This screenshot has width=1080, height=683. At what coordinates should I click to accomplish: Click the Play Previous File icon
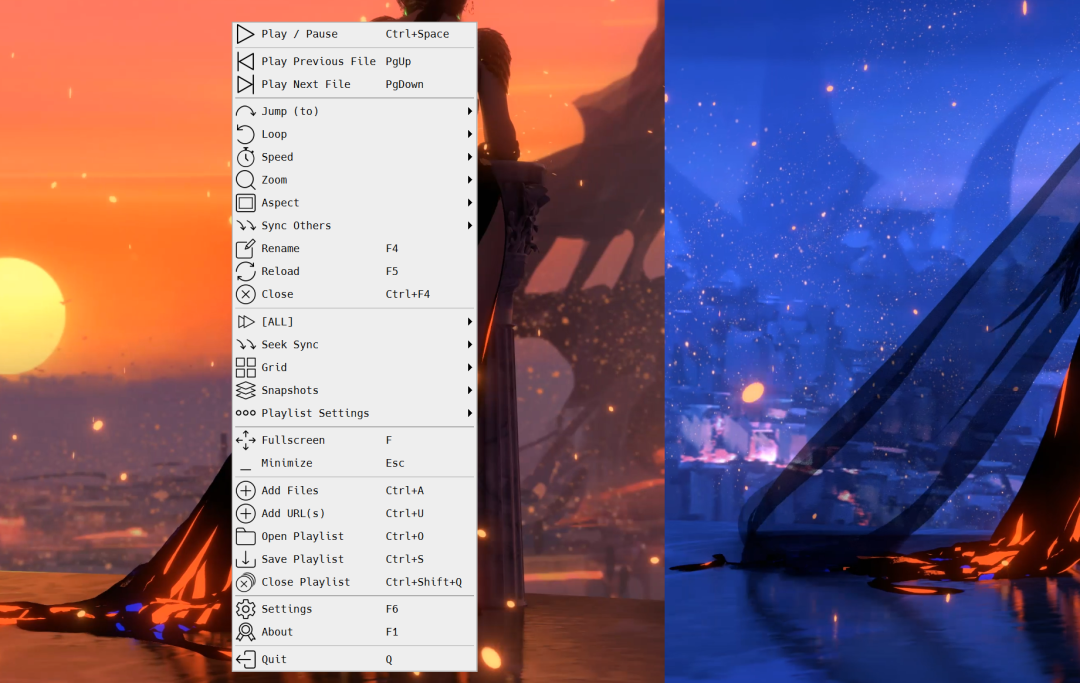tap(245, 61)
